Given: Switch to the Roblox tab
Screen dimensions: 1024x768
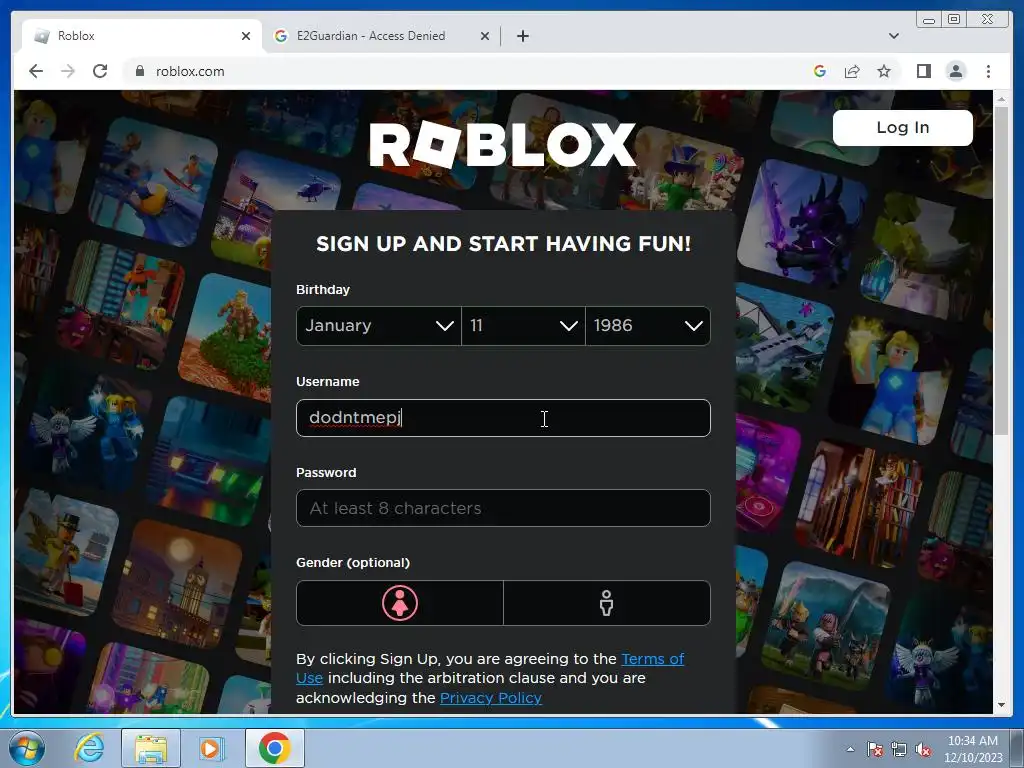Looking at the screenshot, I should tap(142, 36).
